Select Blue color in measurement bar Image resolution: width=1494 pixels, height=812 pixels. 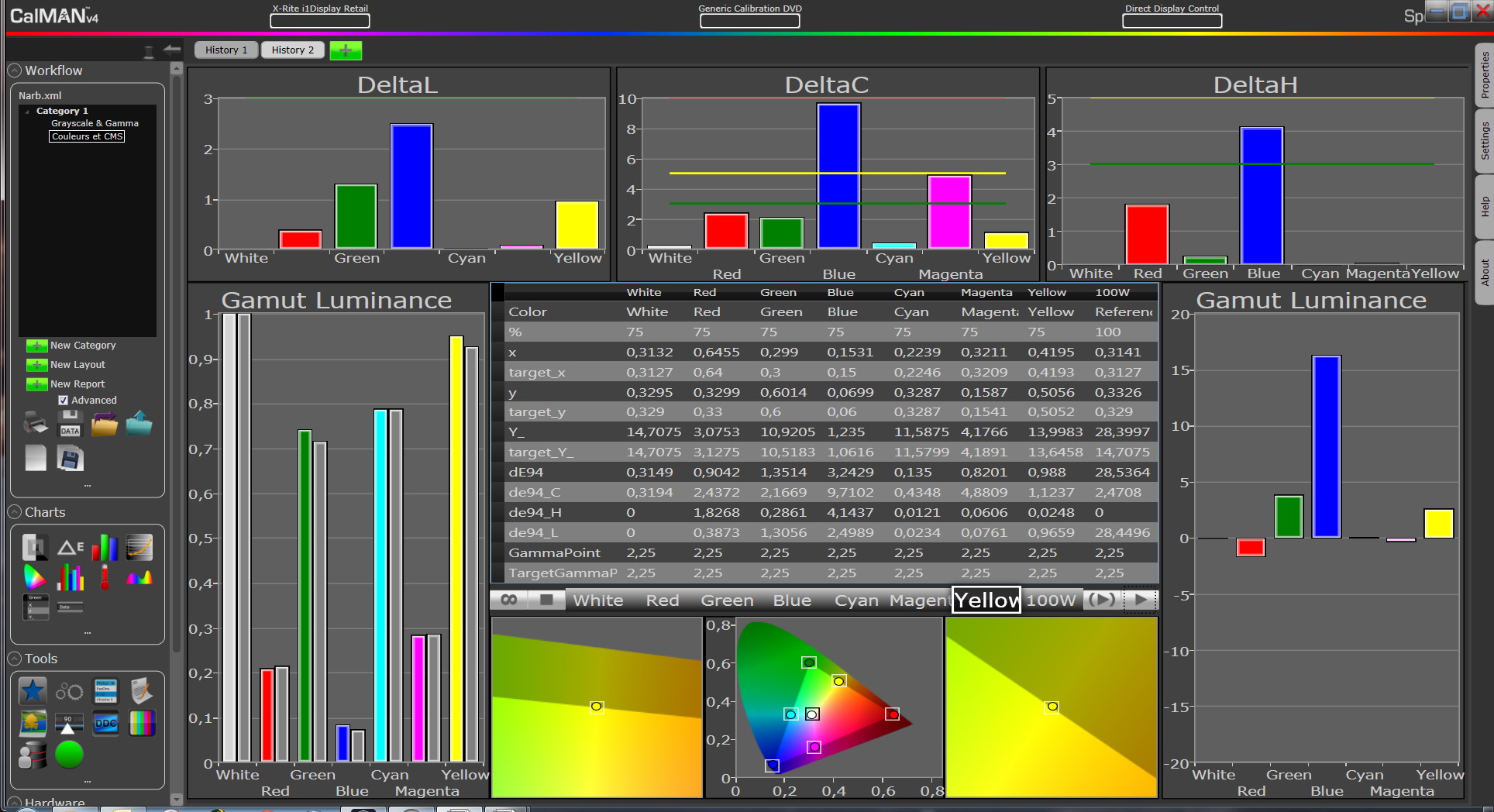point(792,600)
